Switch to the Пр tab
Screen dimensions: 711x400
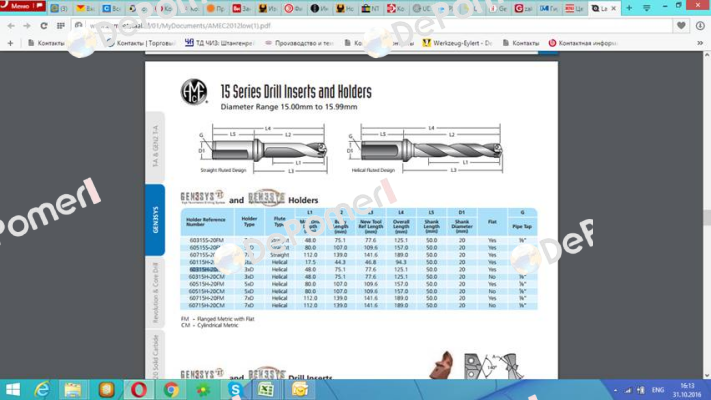point(215,9)
